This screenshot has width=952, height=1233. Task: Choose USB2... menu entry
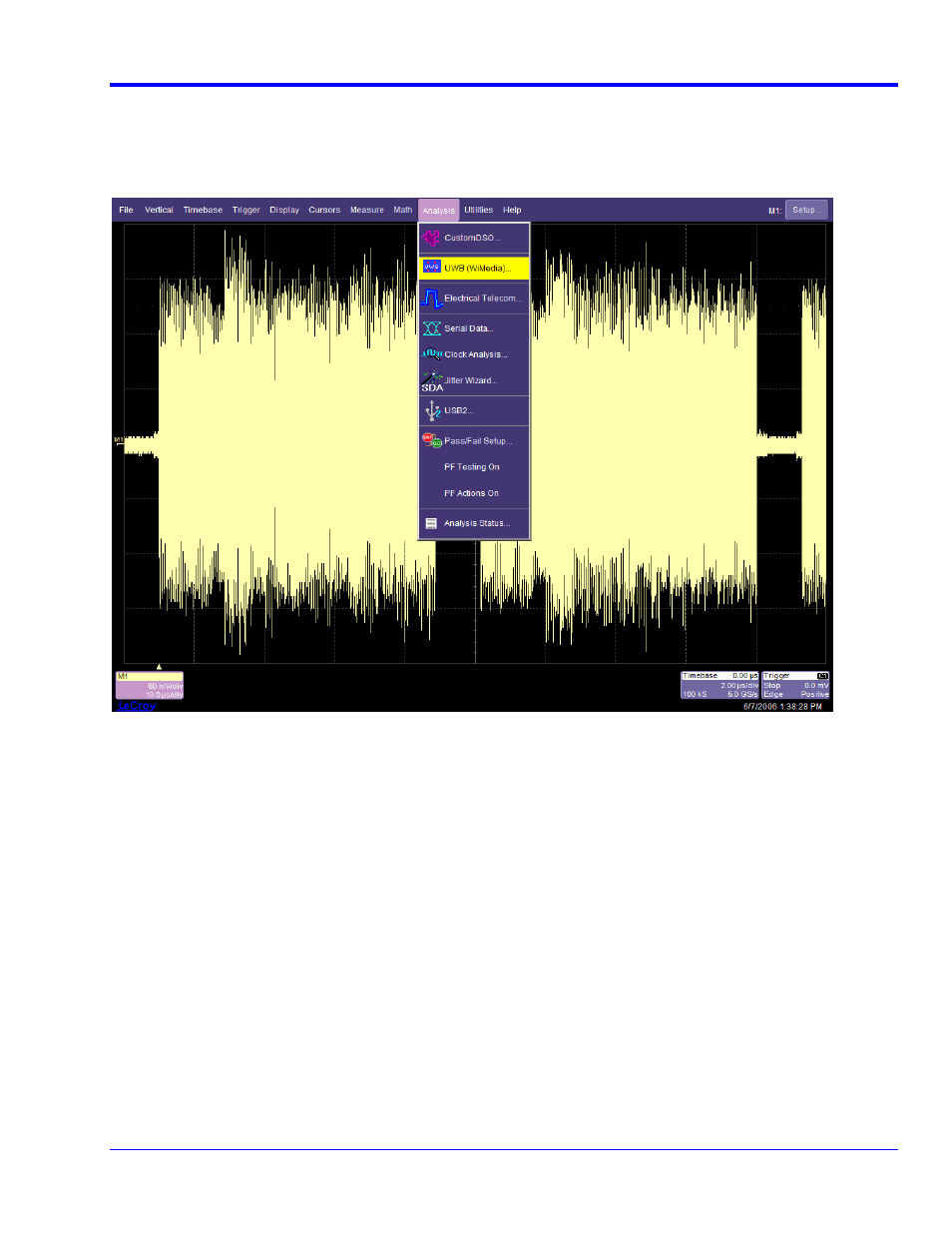(x=474, y=410)
